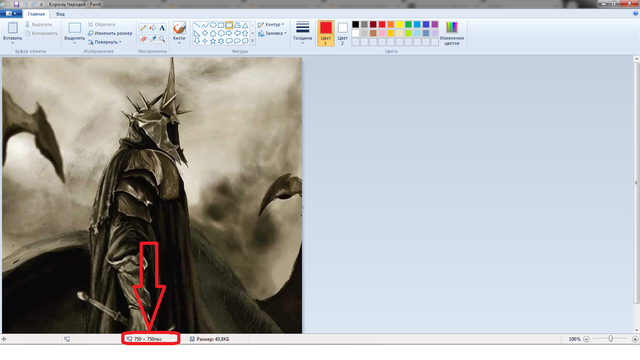Open the Customize Quick Access Toolbar arrow
Image resolution: width=640 pixels, height=360 pixels.
41,4
